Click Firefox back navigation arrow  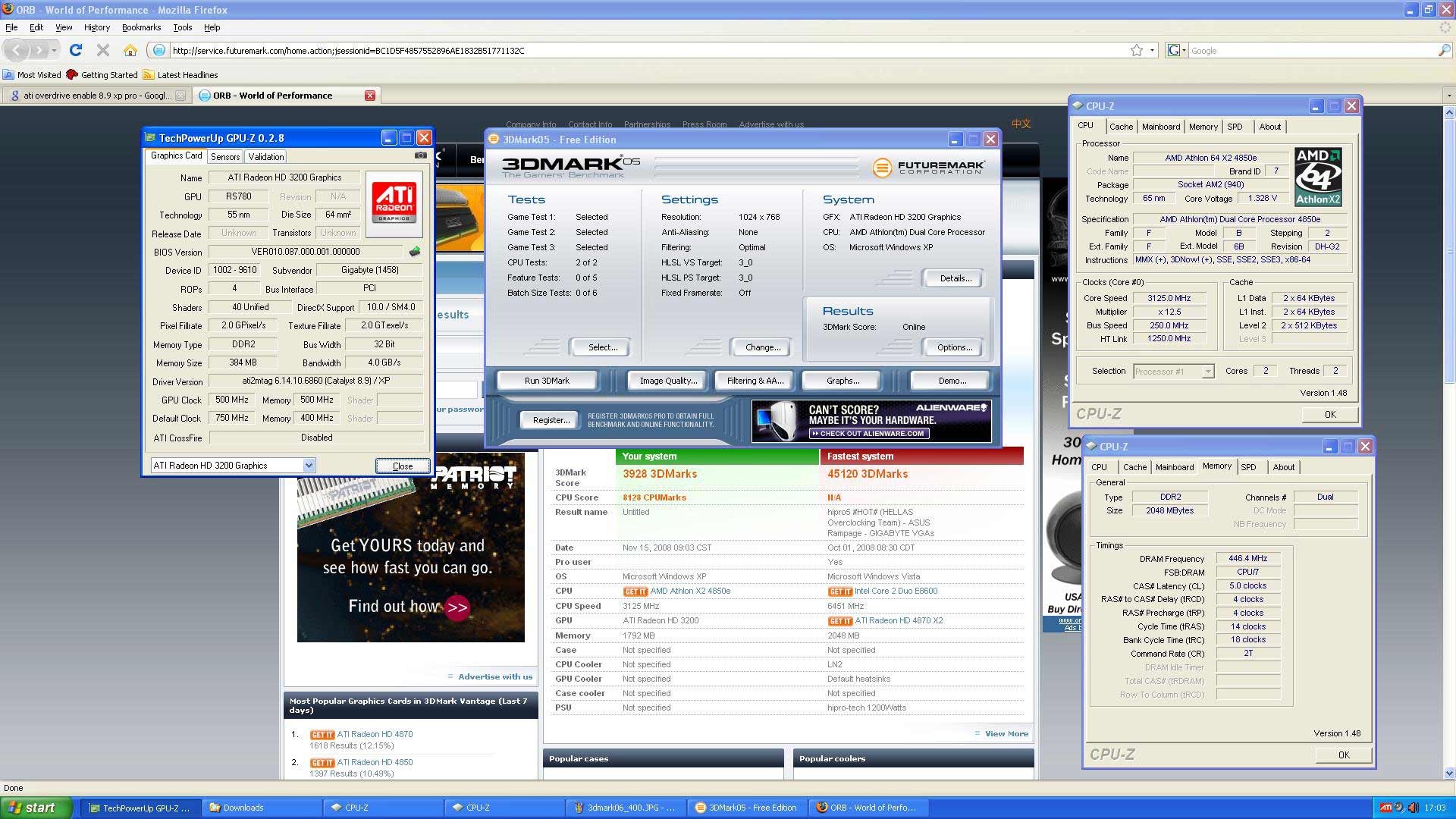17,50
